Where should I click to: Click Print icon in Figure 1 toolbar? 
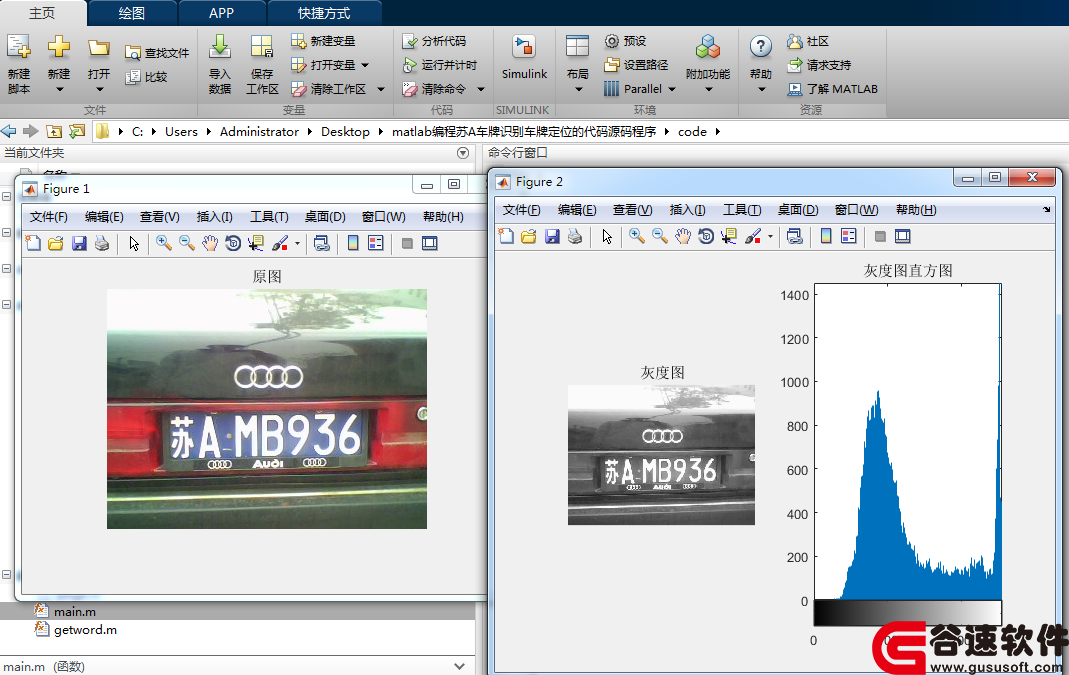[x=102, y=243]
